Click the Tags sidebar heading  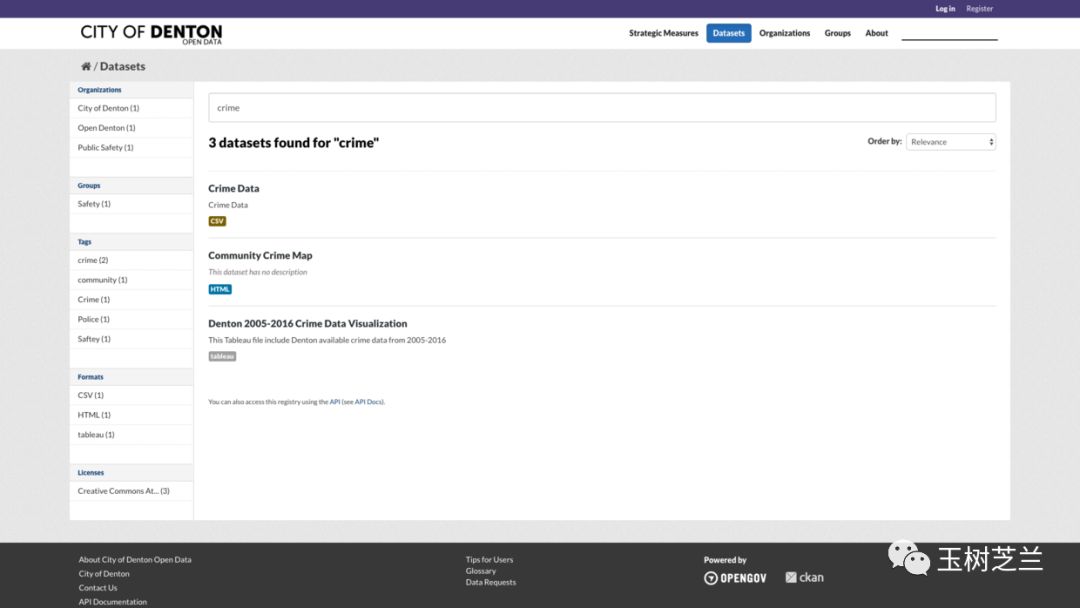[84, 242]
